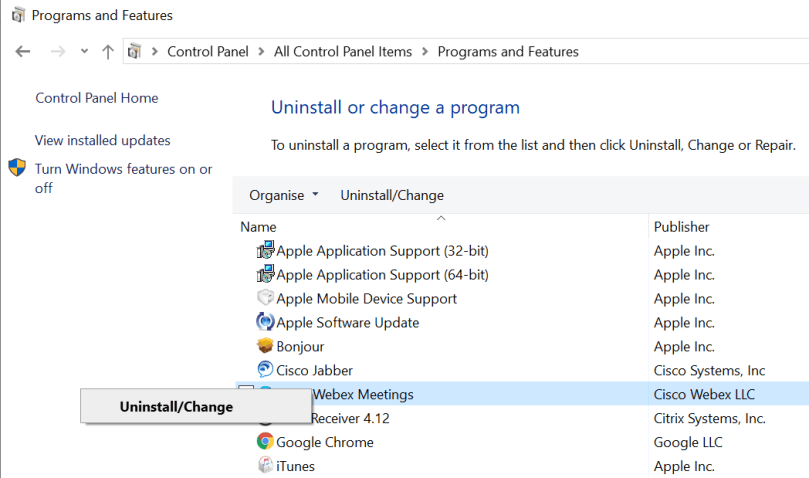Image resolution: width=809 pixels, height=478 pixels.
Task: Expand chevron after All Control Panel Items
Action: (x=424, y=52)
